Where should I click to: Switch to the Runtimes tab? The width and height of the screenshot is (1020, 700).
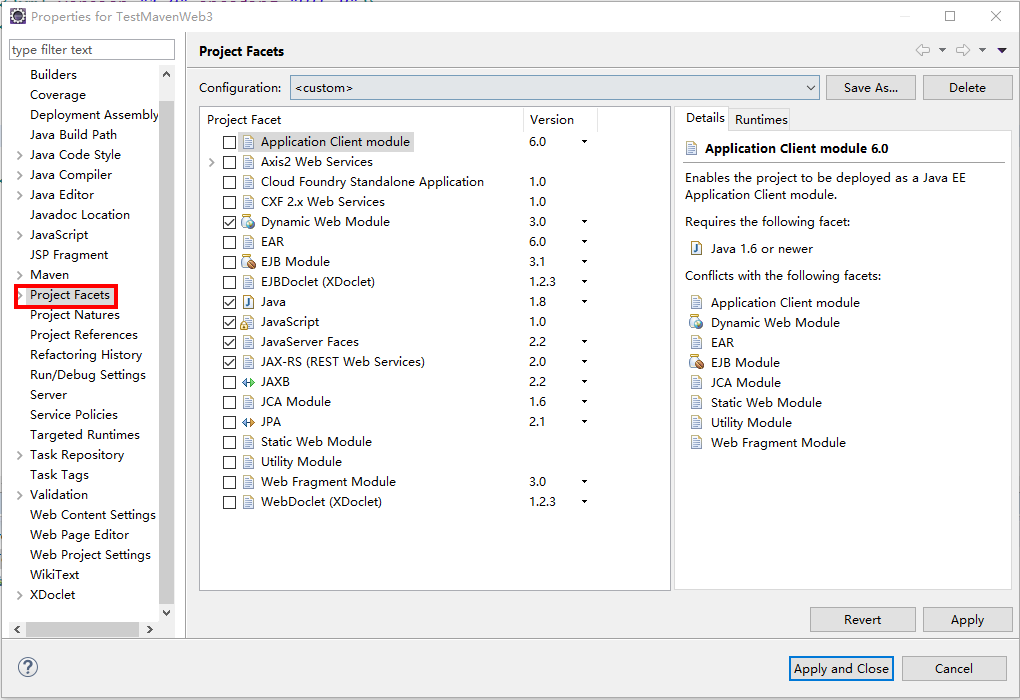point(761,119)
